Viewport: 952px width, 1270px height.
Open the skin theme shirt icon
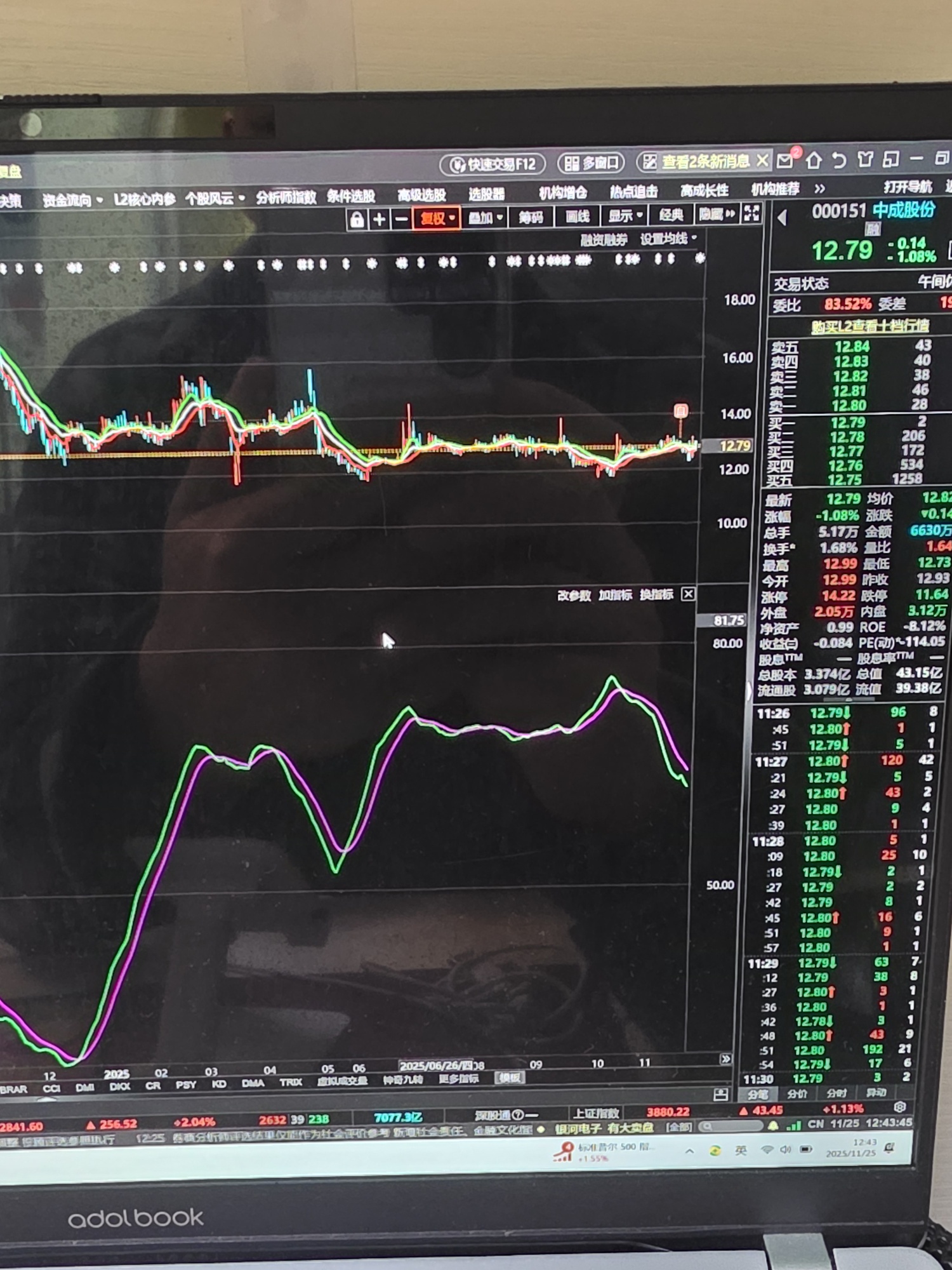[865, 159]
